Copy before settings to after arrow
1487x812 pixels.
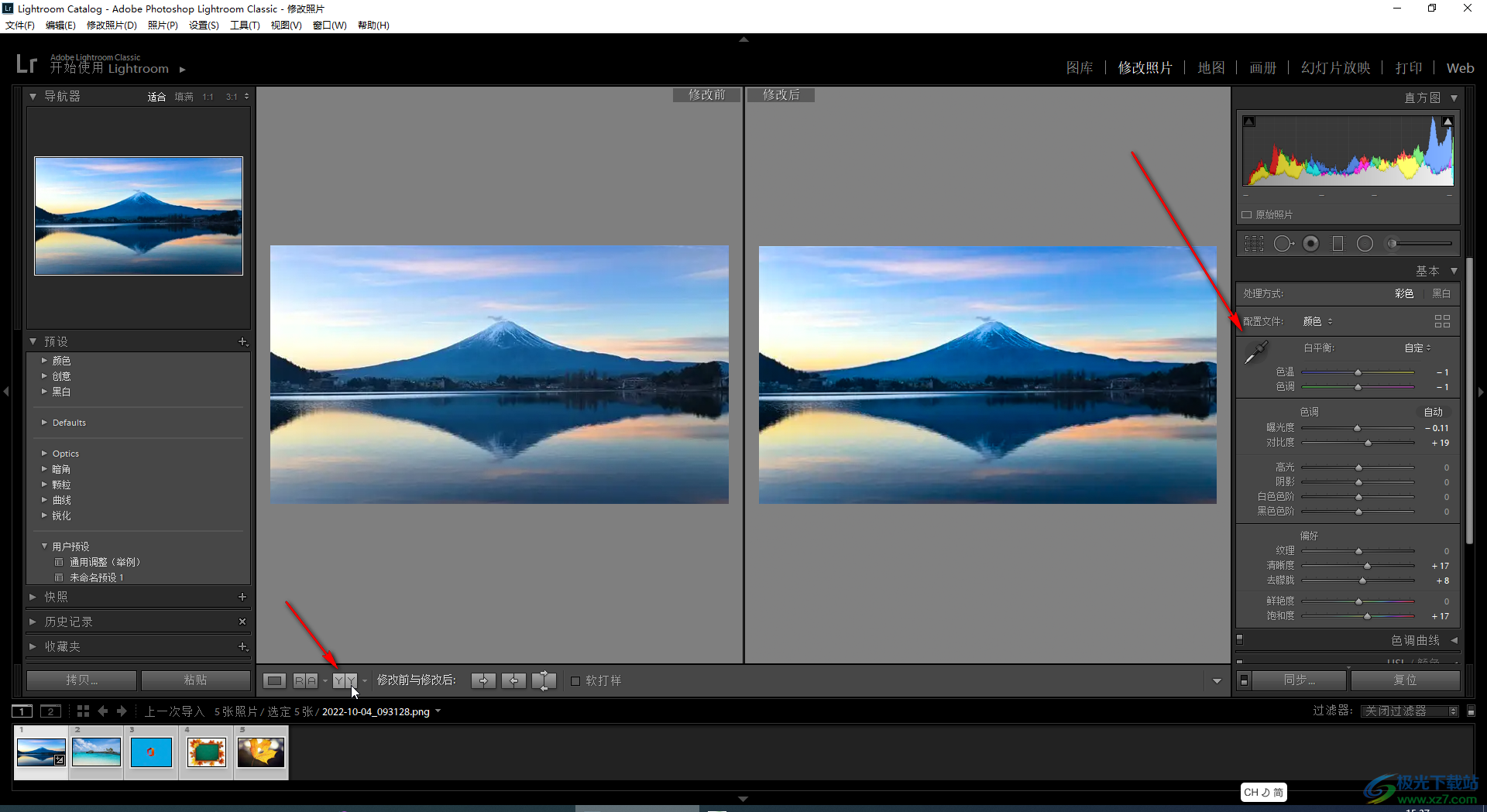point(483,680)
